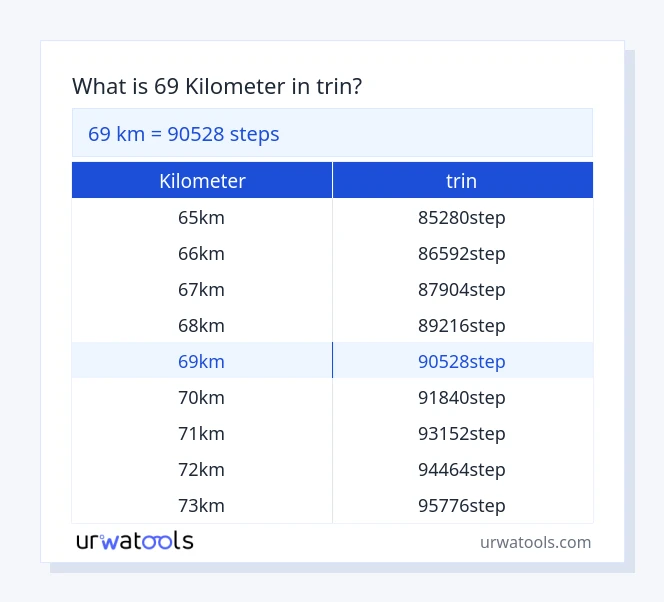Click the highlighted 90528step value

coord(462,361)
